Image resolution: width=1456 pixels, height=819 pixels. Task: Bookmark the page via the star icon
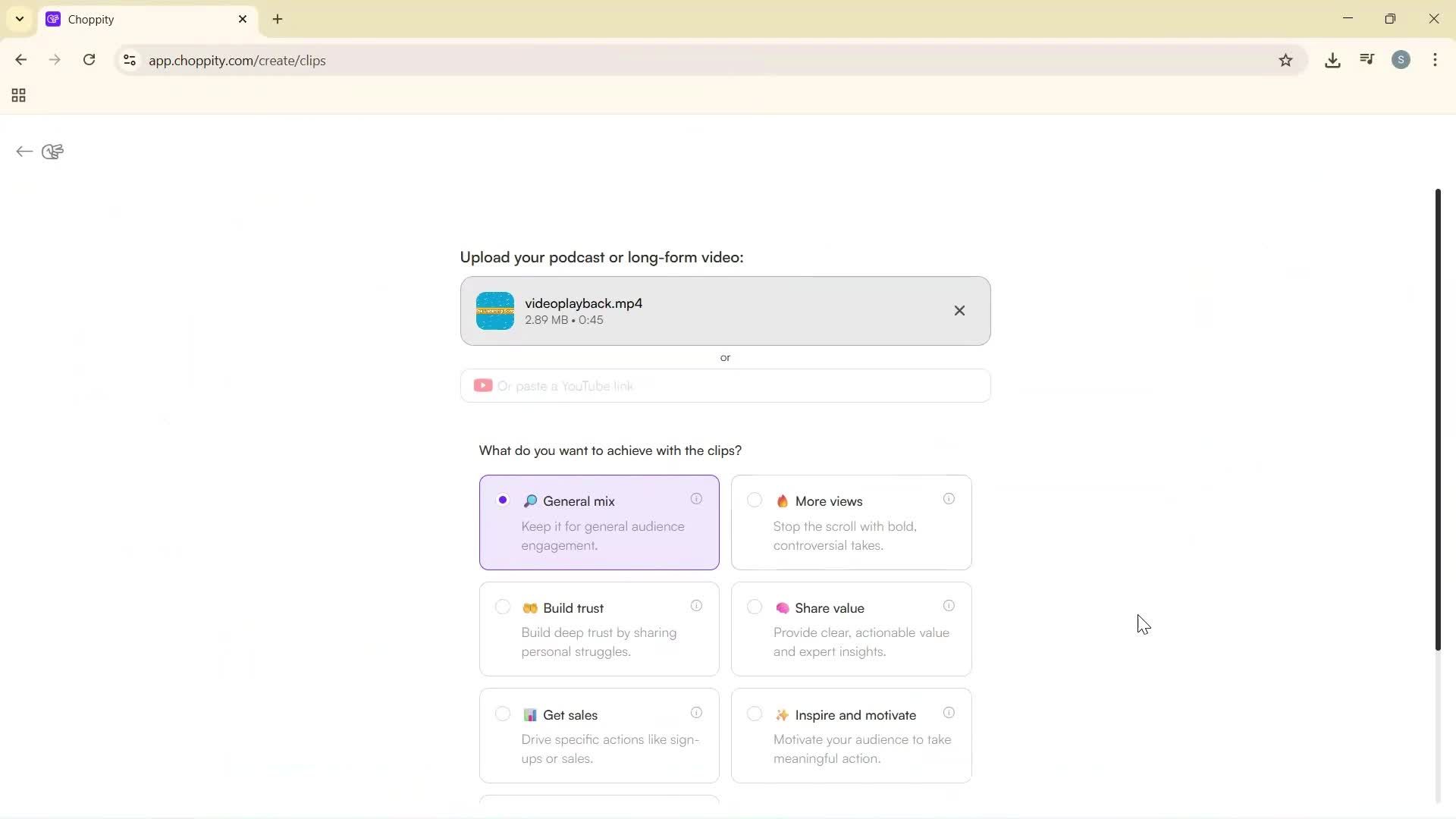(1286, 60)
